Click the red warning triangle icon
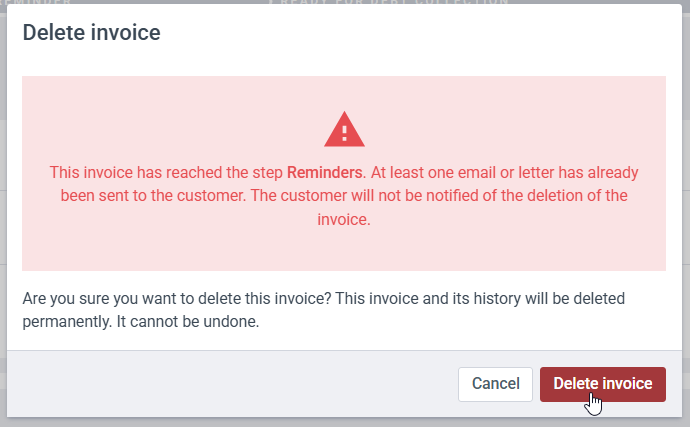Image resolution: width=690 pixels, height=427 pixels. click(344, 130)
